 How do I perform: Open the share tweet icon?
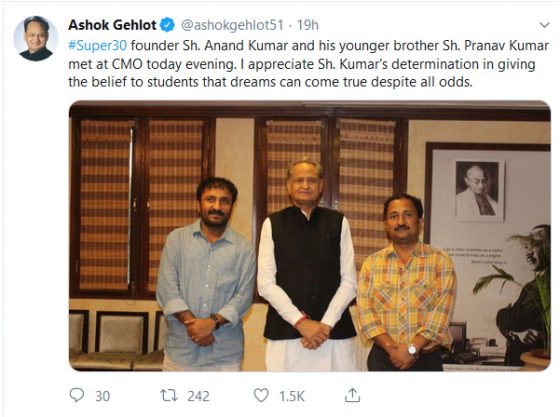pyautogui.click(x=352, y=395)
